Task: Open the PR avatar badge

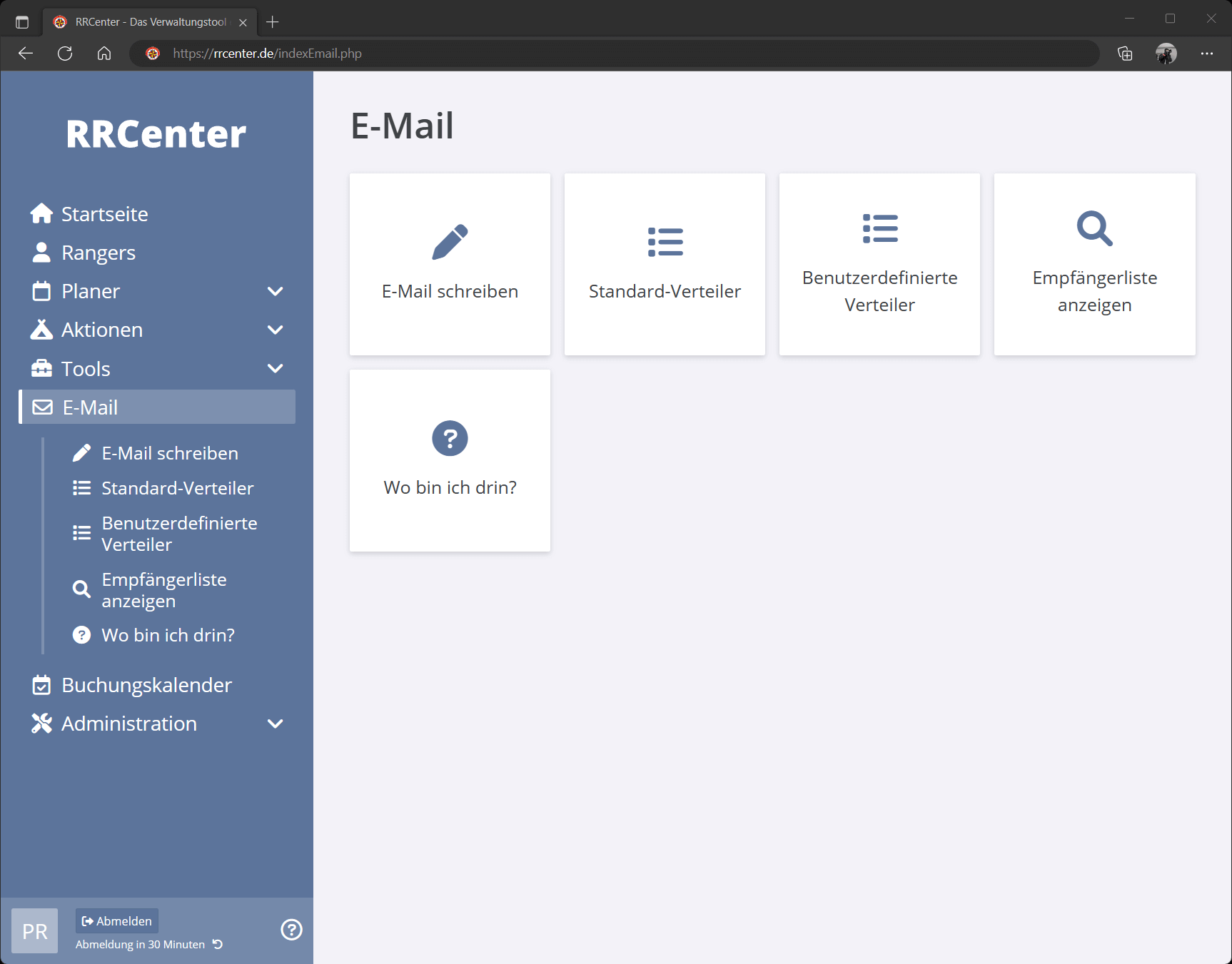Action: click(34, 930)
